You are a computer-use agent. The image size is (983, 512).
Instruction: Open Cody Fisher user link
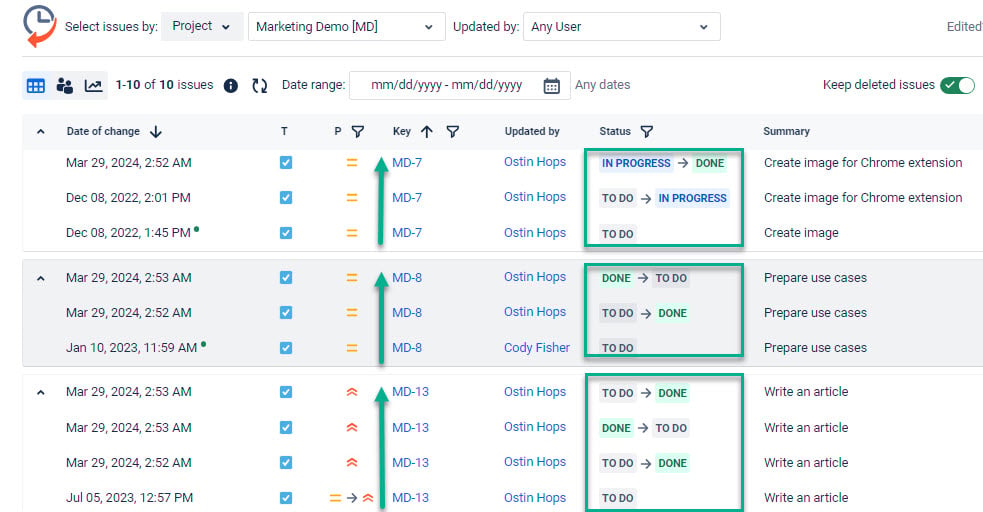(537, 348)
